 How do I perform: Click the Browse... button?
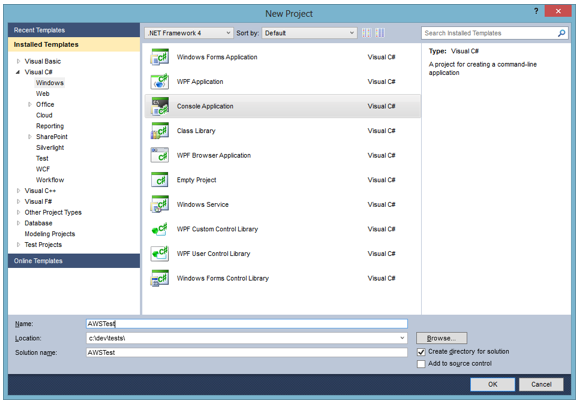click(x=442, y=338)
